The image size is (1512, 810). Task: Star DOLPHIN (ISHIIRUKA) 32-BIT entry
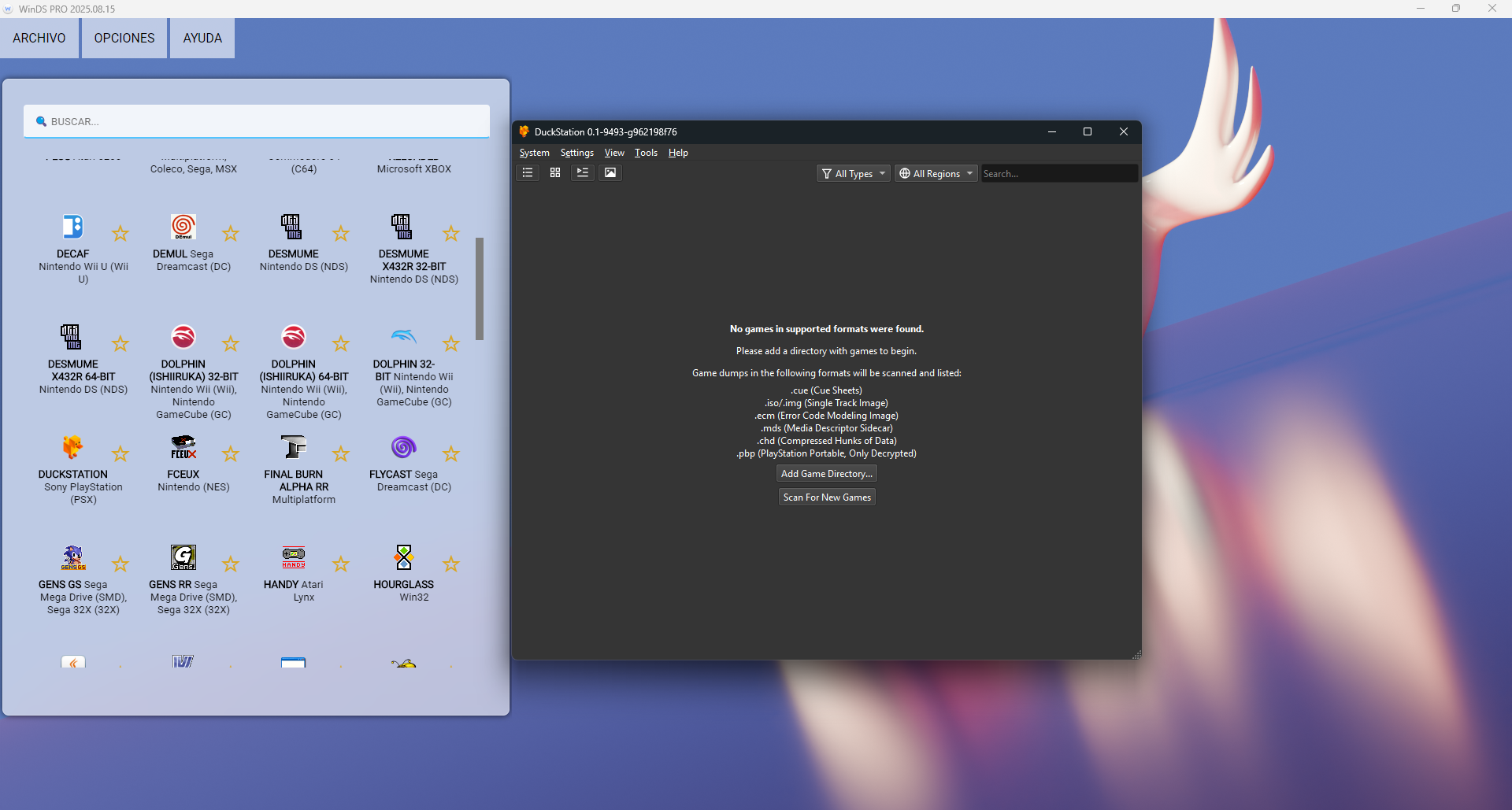click(230, 343)
